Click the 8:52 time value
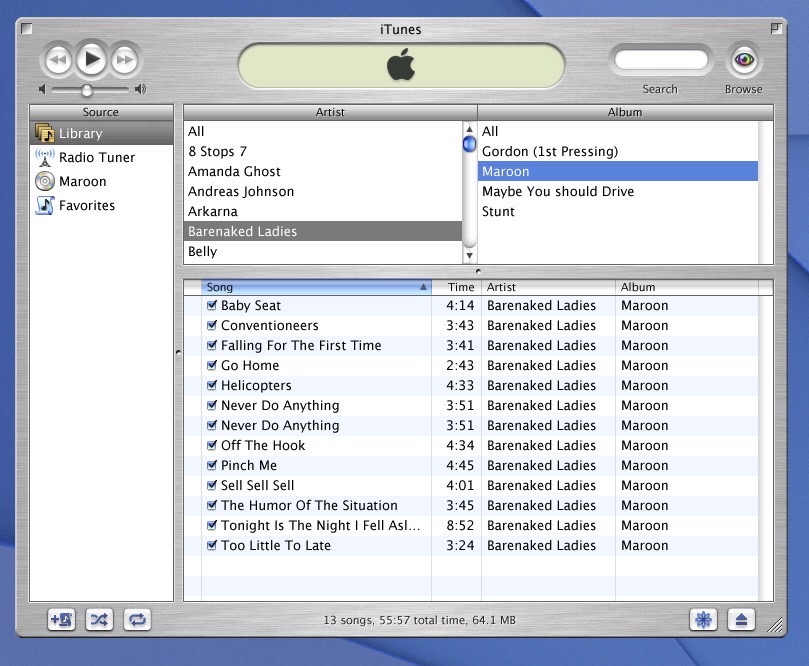Image resolution: width=809 pixels, height=666 pixels. coord(460,525)
